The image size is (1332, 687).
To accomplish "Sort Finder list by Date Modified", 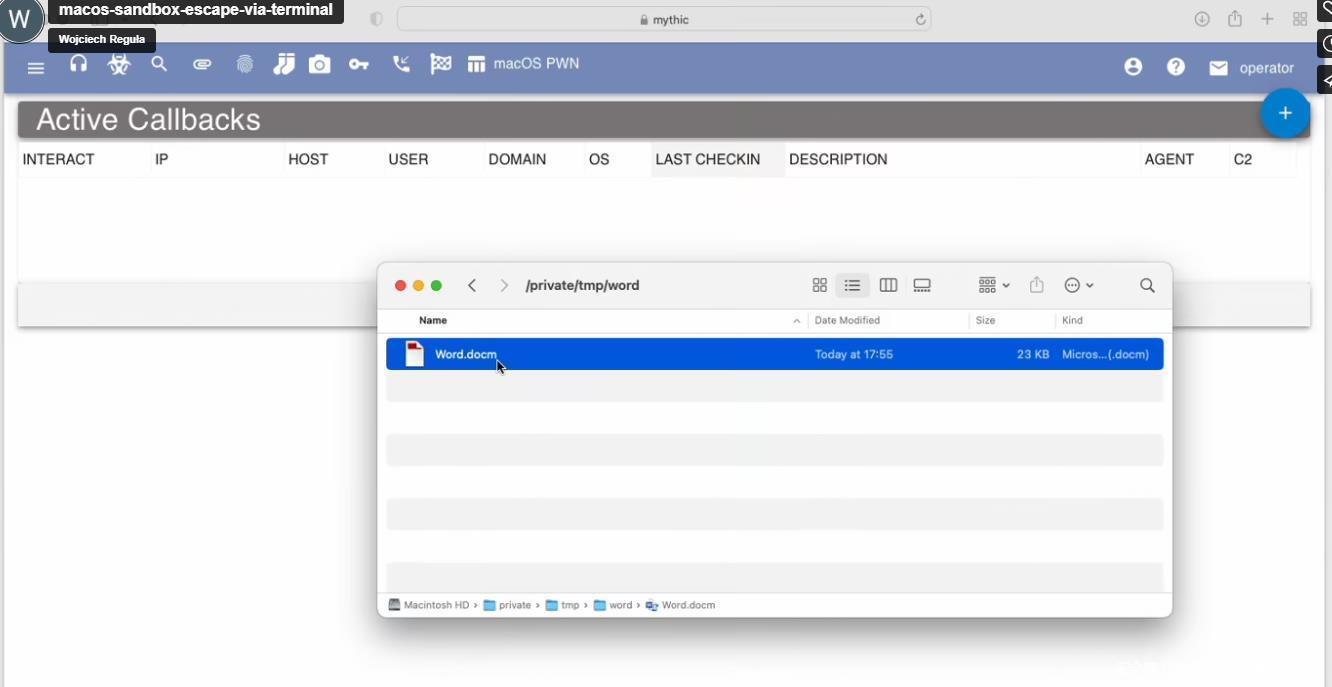I will tap(847, 320).
